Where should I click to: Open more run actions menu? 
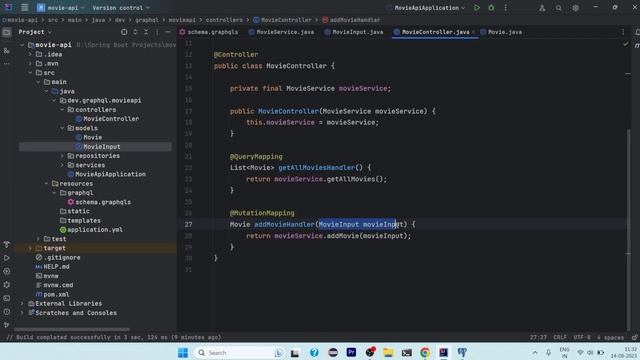pyautogui.click(x=505, y=8)
